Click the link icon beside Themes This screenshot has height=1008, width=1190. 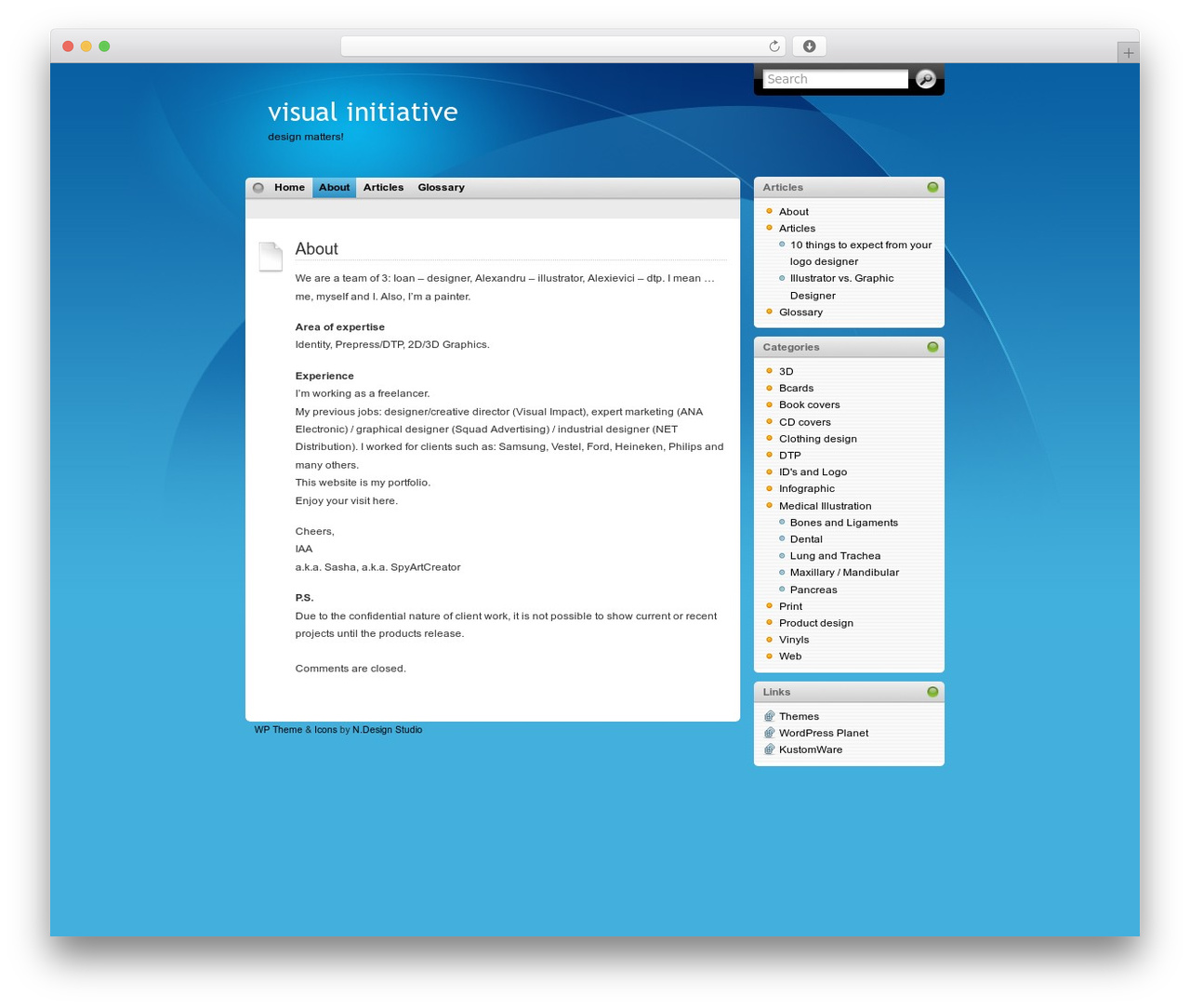(769, 716)
